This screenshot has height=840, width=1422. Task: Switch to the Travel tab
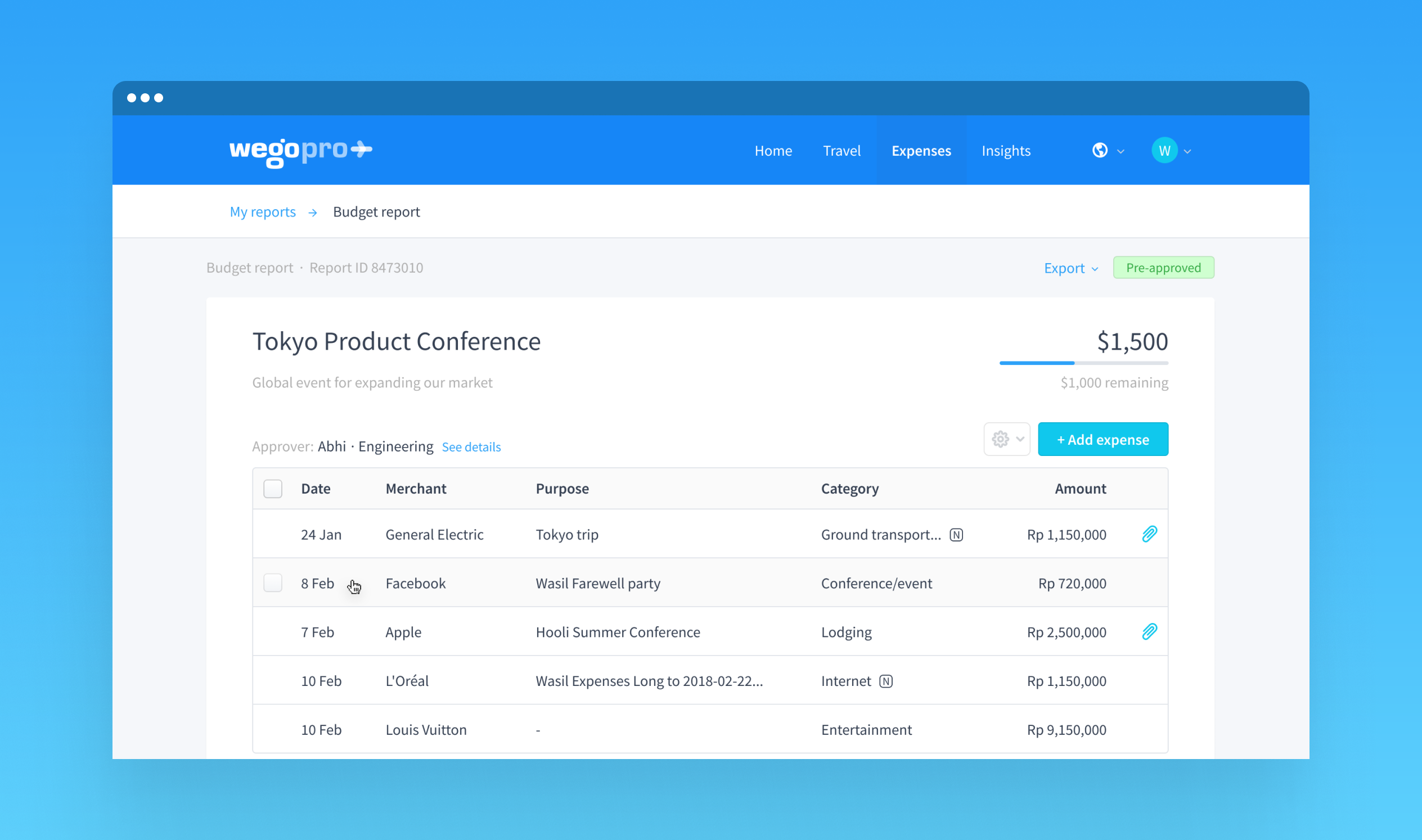point(841,151)
